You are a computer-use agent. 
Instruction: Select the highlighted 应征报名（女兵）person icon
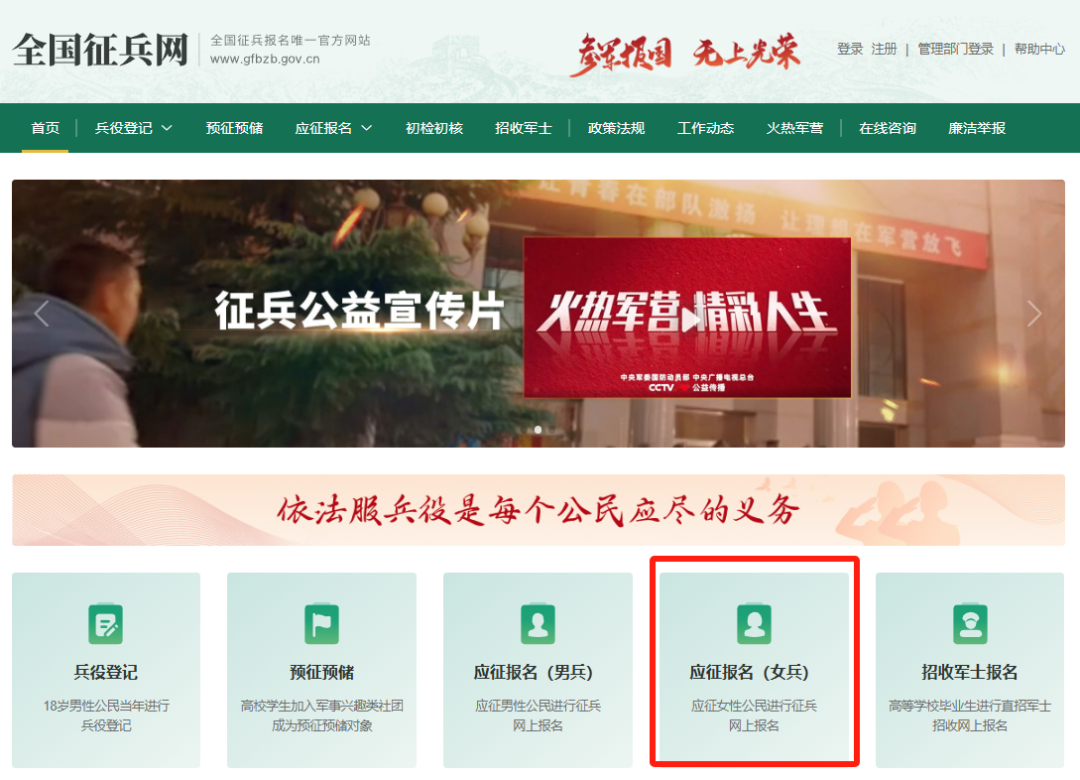[754, 623]
